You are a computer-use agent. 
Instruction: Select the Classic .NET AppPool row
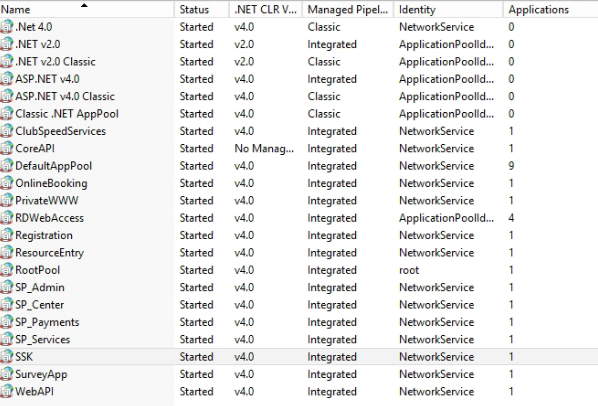pyautogui.click(x=299, y=114)
